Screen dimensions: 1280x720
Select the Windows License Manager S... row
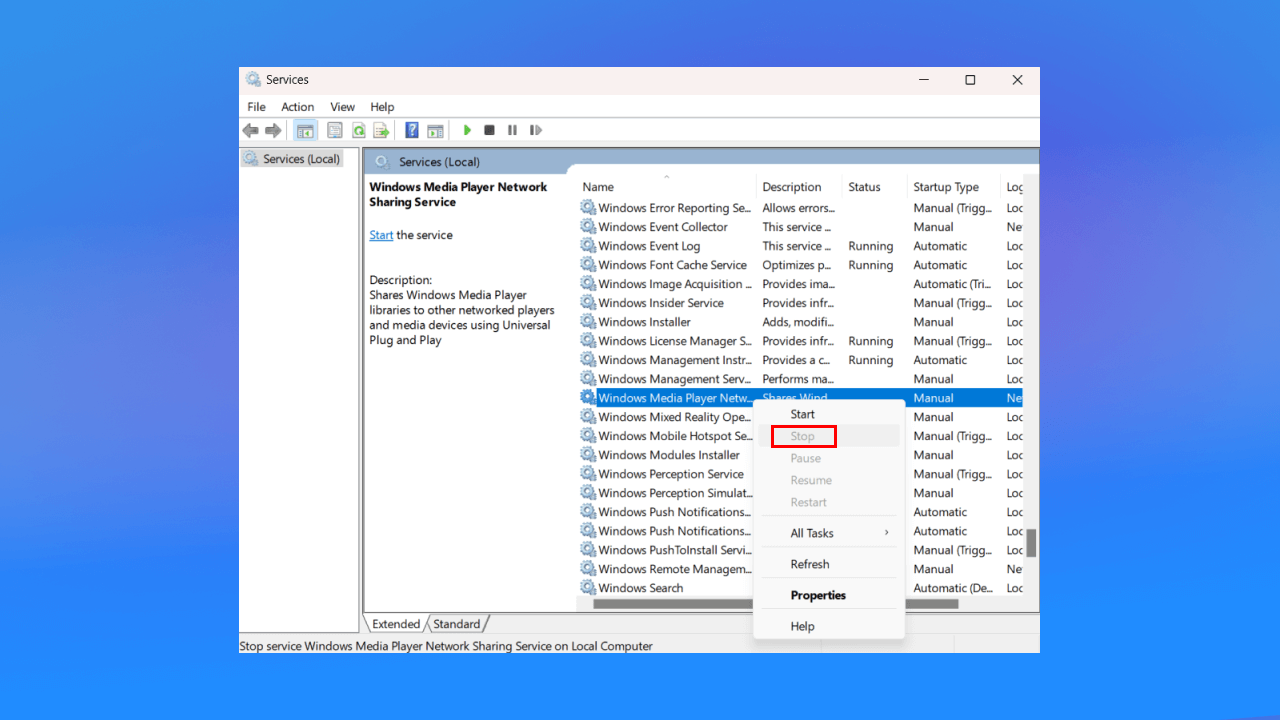[802, 341]
